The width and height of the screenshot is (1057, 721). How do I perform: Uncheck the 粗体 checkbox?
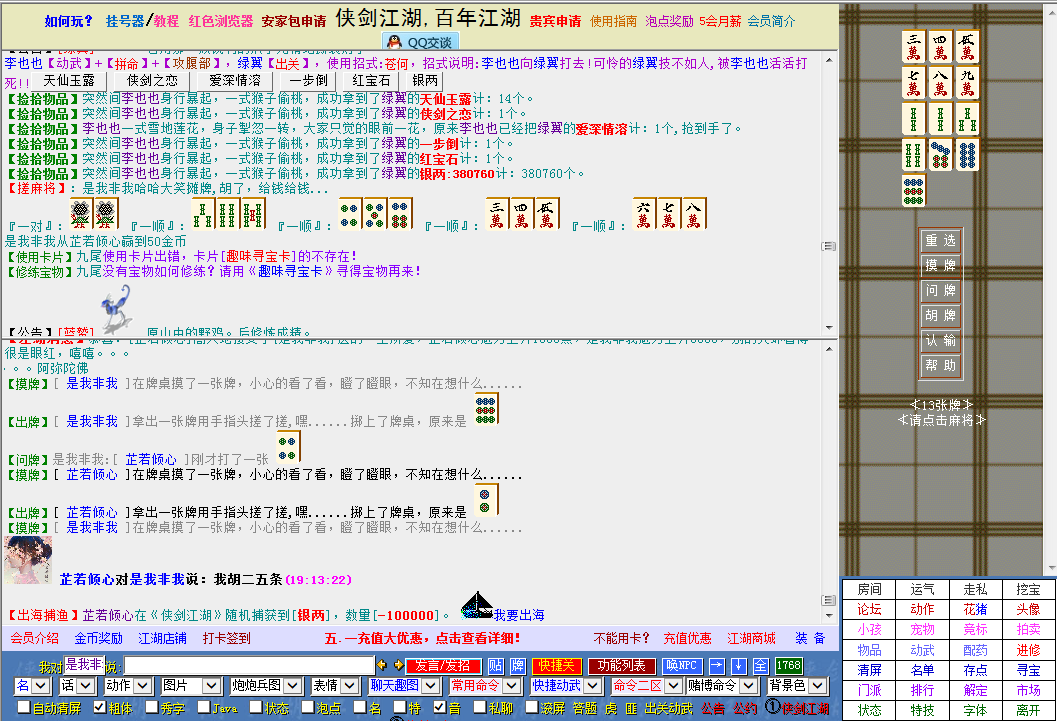point(100,707)
